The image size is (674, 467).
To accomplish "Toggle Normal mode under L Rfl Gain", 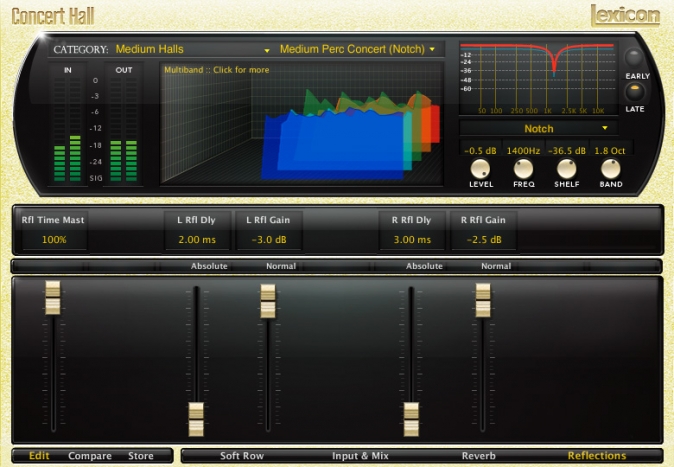I will (x=281, y=266).
